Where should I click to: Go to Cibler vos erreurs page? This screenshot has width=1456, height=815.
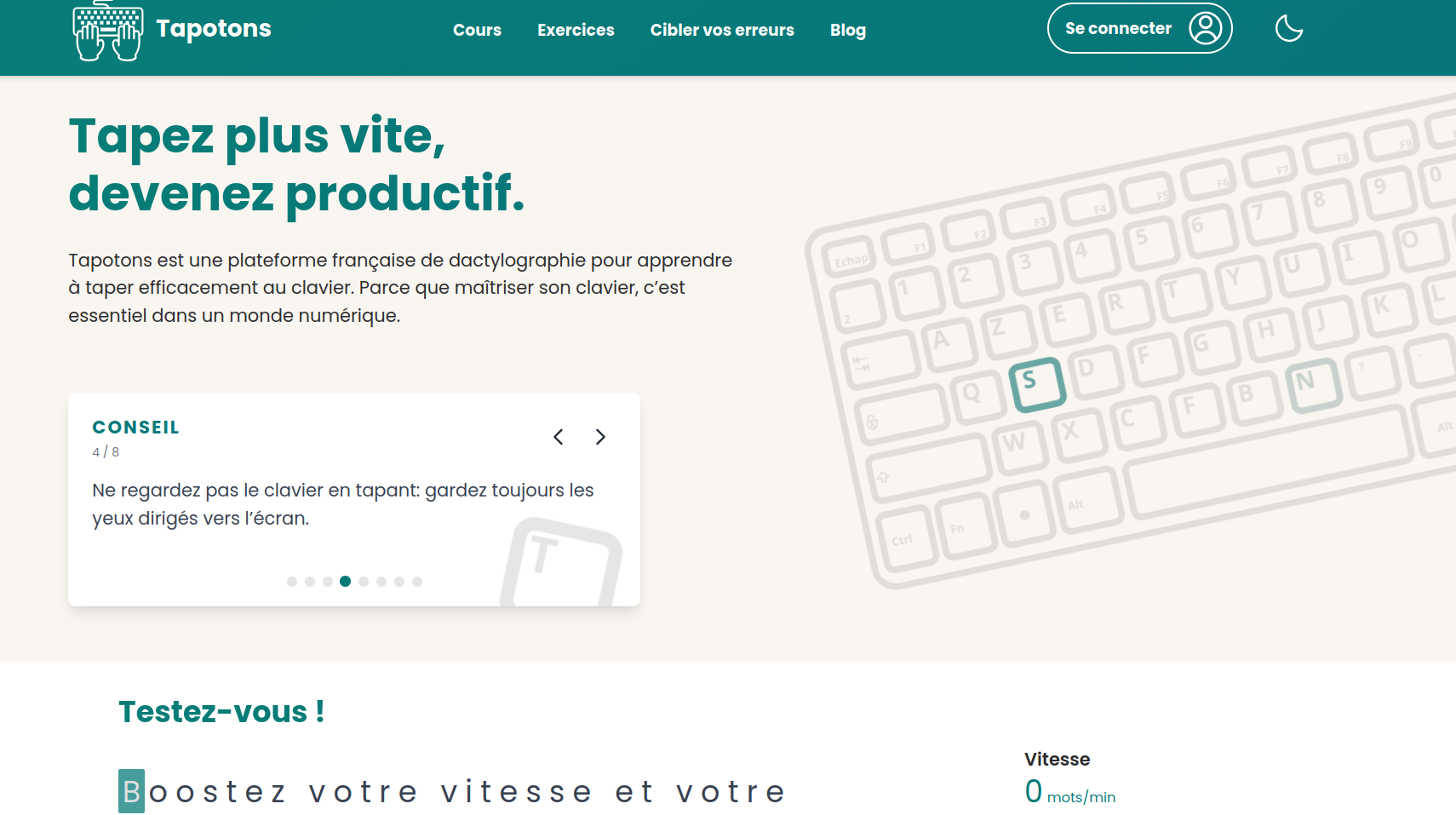(722, 30)
